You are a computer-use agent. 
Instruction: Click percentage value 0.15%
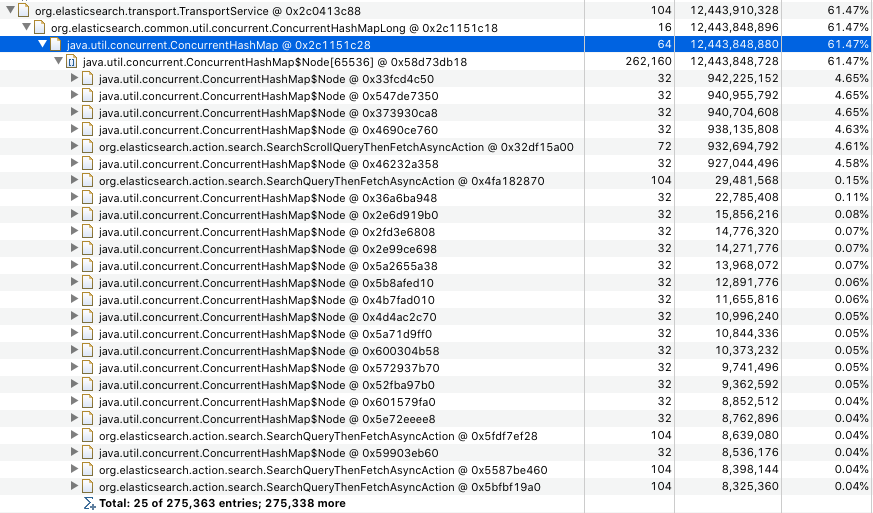point(851,180)
